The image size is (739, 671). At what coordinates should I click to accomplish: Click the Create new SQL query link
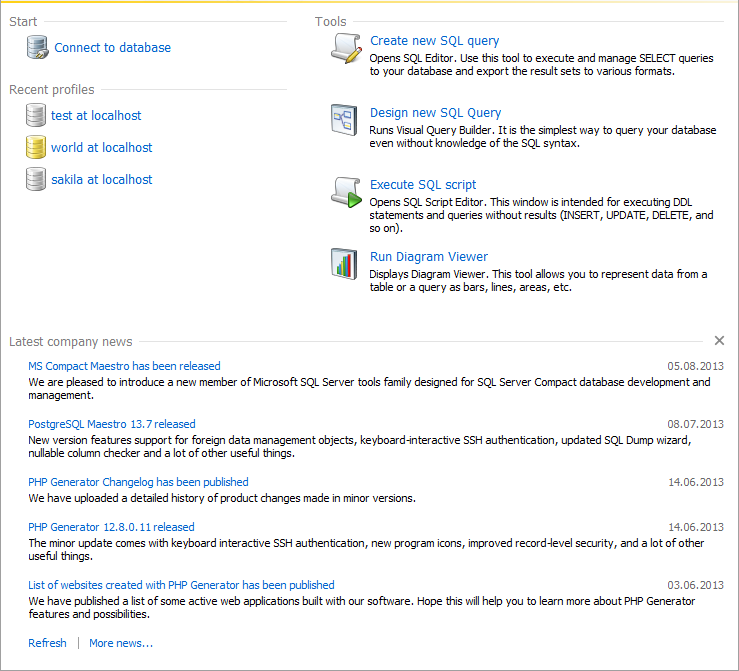434,41
